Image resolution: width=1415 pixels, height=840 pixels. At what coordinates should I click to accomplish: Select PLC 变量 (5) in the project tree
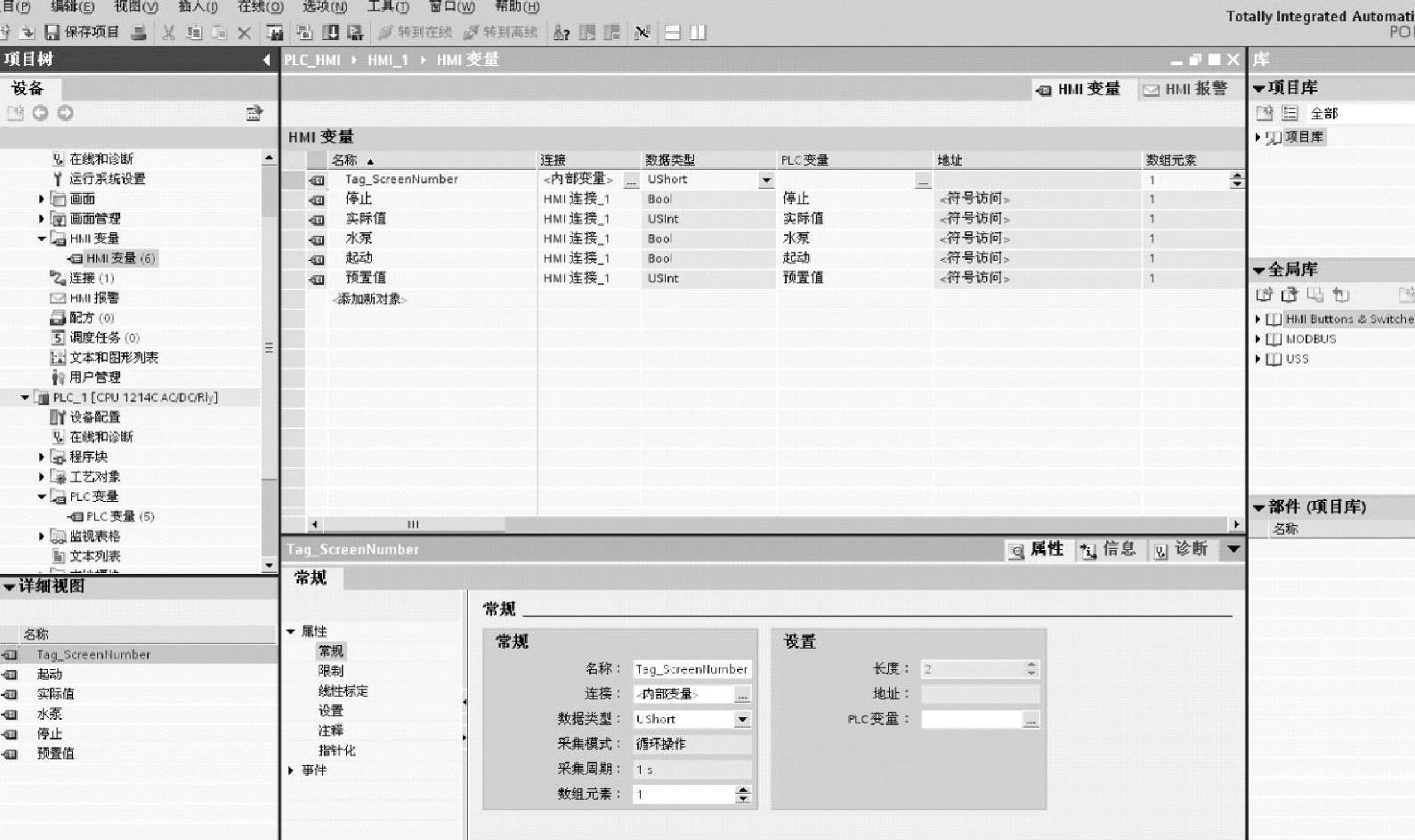point(119,516)
